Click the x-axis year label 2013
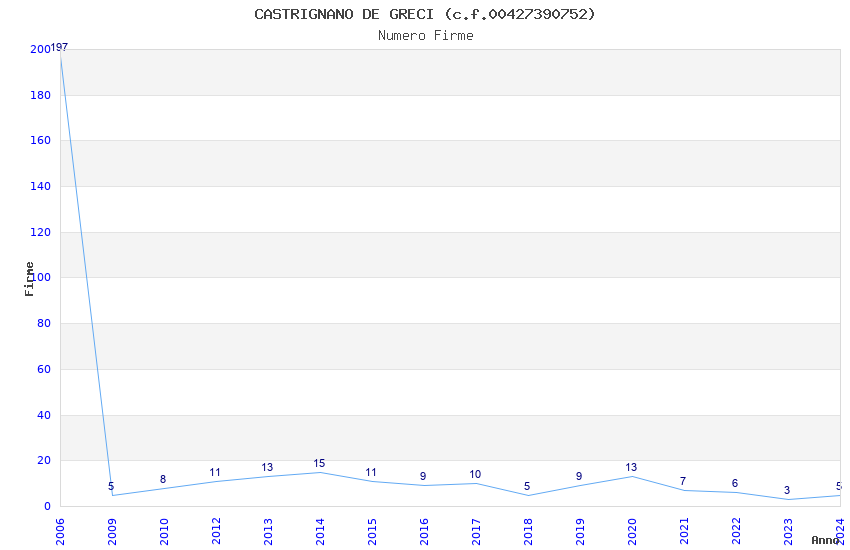 point(268,531)
